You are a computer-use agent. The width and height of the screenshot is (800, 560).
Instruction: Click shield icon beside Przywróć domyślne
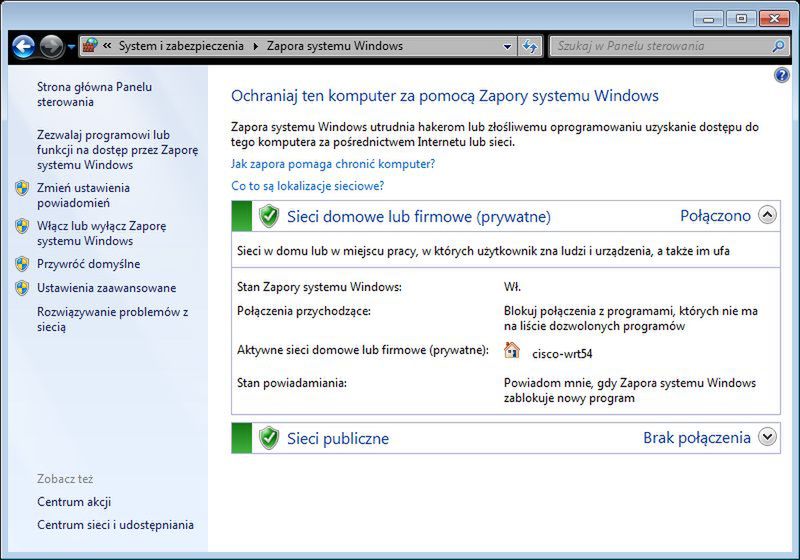pyautogui.click(x=22, y=264)
